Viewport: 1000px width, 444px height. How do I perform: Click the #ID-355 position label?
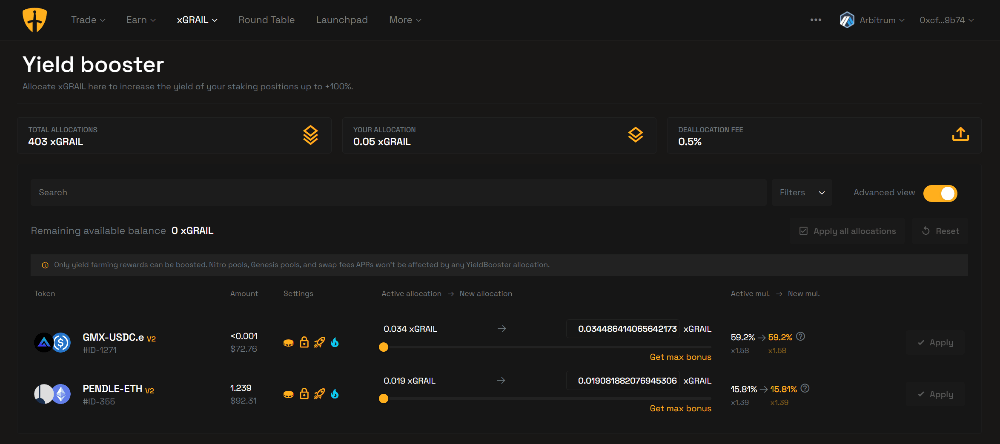[99, 401]
